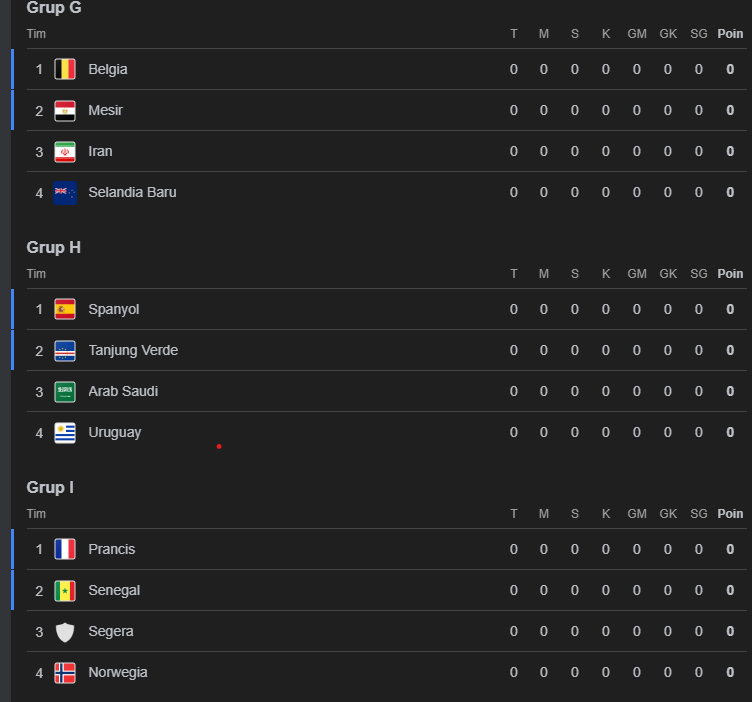
Task: Click the Arab Saudi team name
Action: coord(123,391)
